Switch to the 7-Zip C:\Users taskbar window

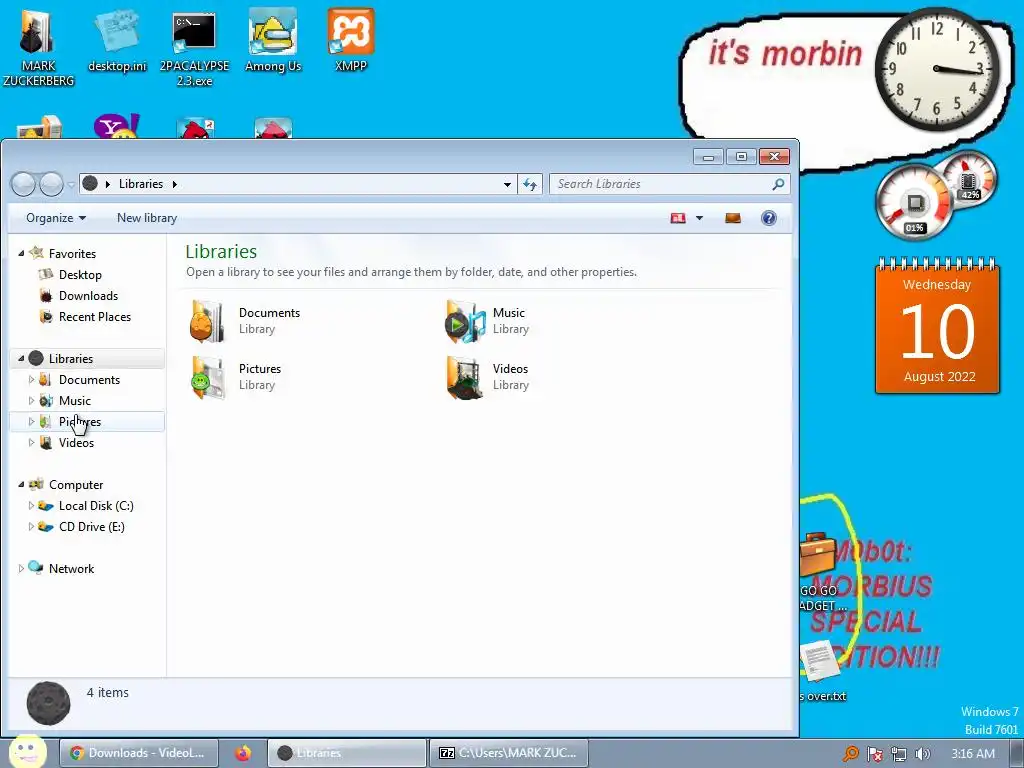pos(508,753)
